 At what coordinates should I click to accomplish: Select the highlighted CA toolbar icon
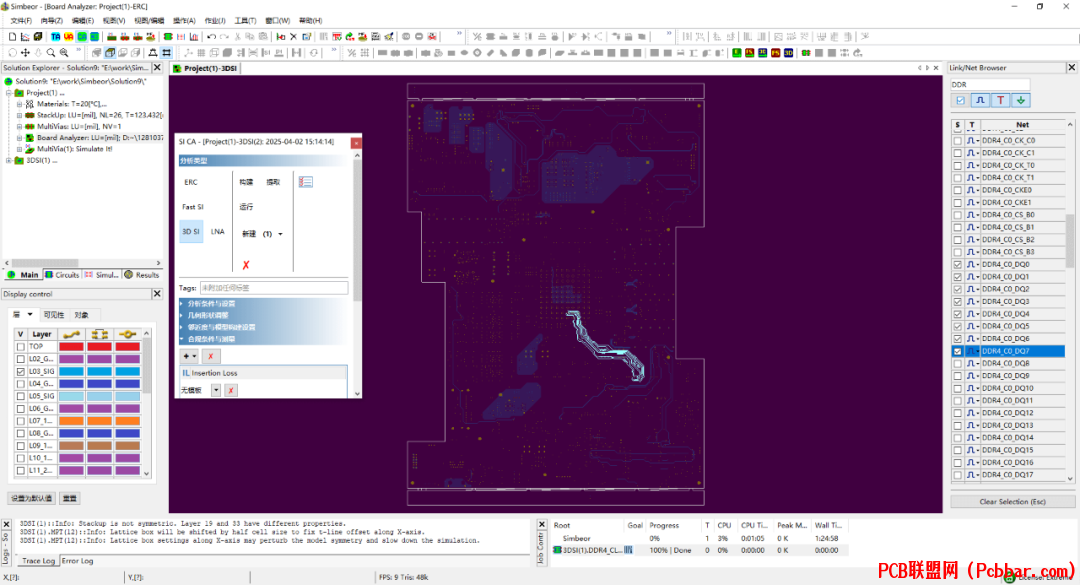(x=82, y=37)
